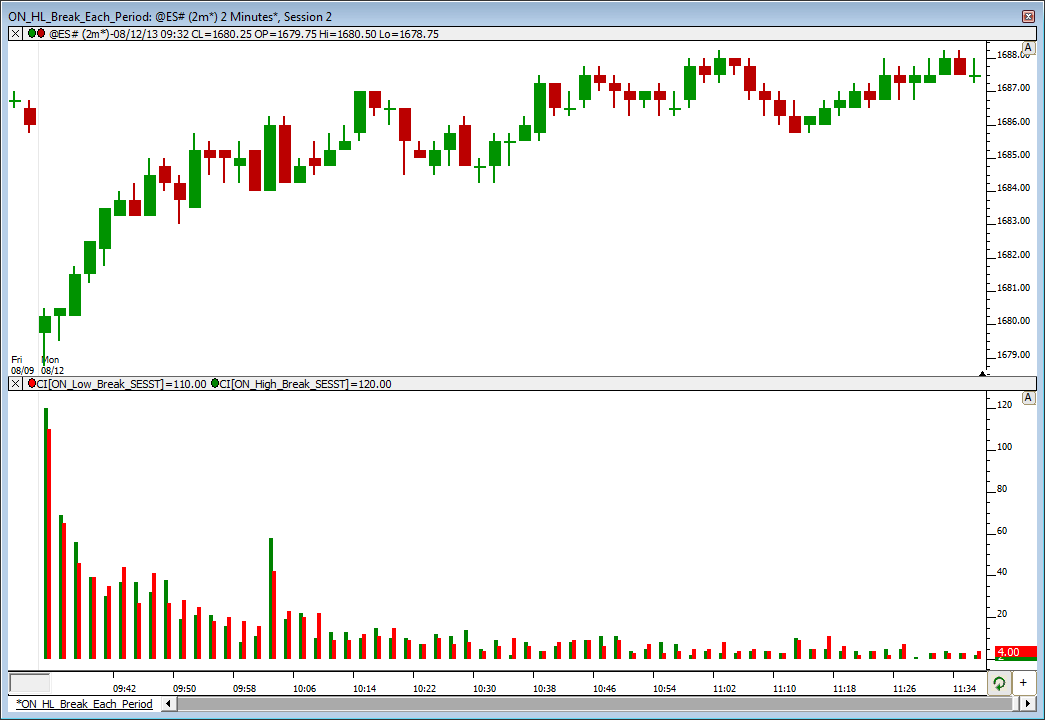This screenshot has width=1045, height=720.
Task: Click the green refresh arrow icon
Action: coord(998,683)
